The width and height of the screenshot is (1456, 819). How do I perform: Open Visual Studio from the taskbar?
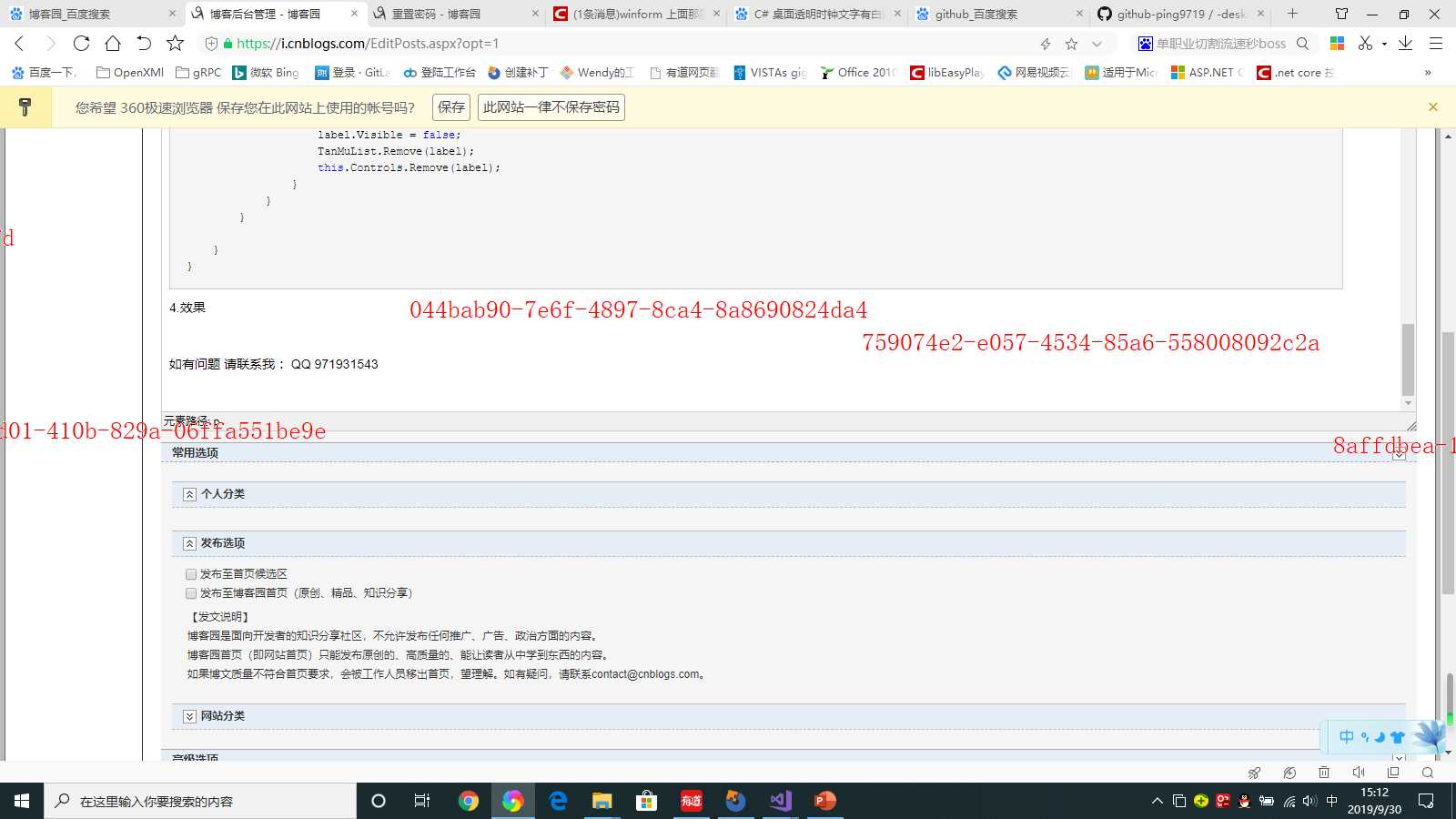coord(780,801)
